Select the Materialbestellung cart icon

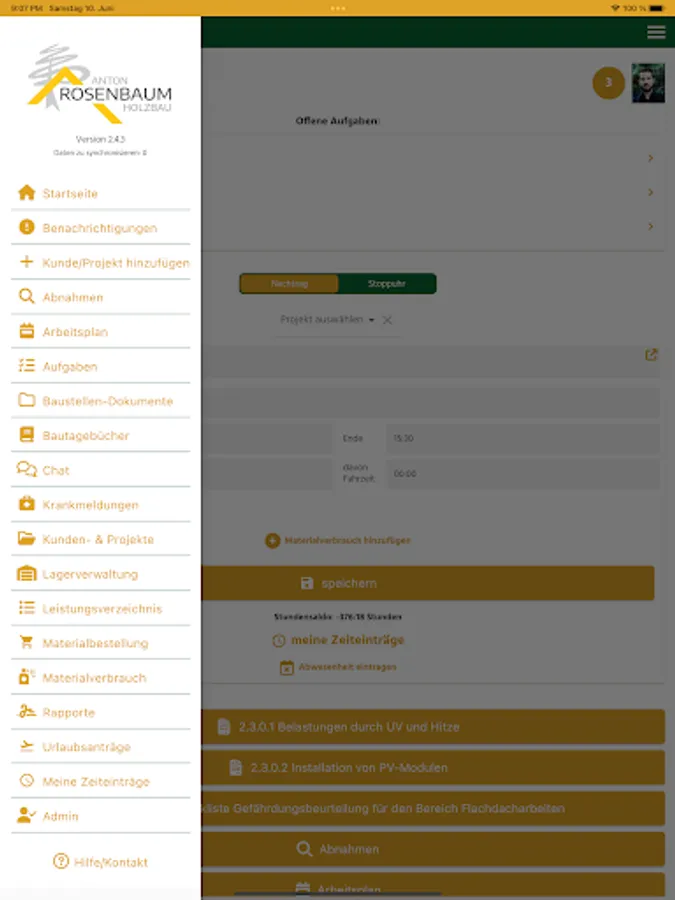click(26, 642)
